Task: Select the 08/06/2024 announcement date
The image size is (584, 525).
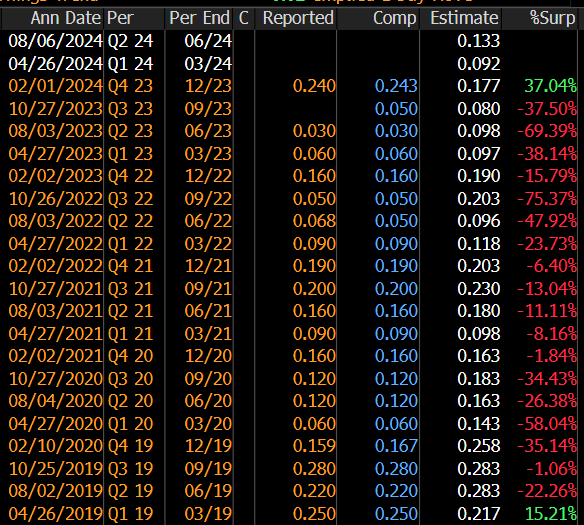Action: coord(55,41)
